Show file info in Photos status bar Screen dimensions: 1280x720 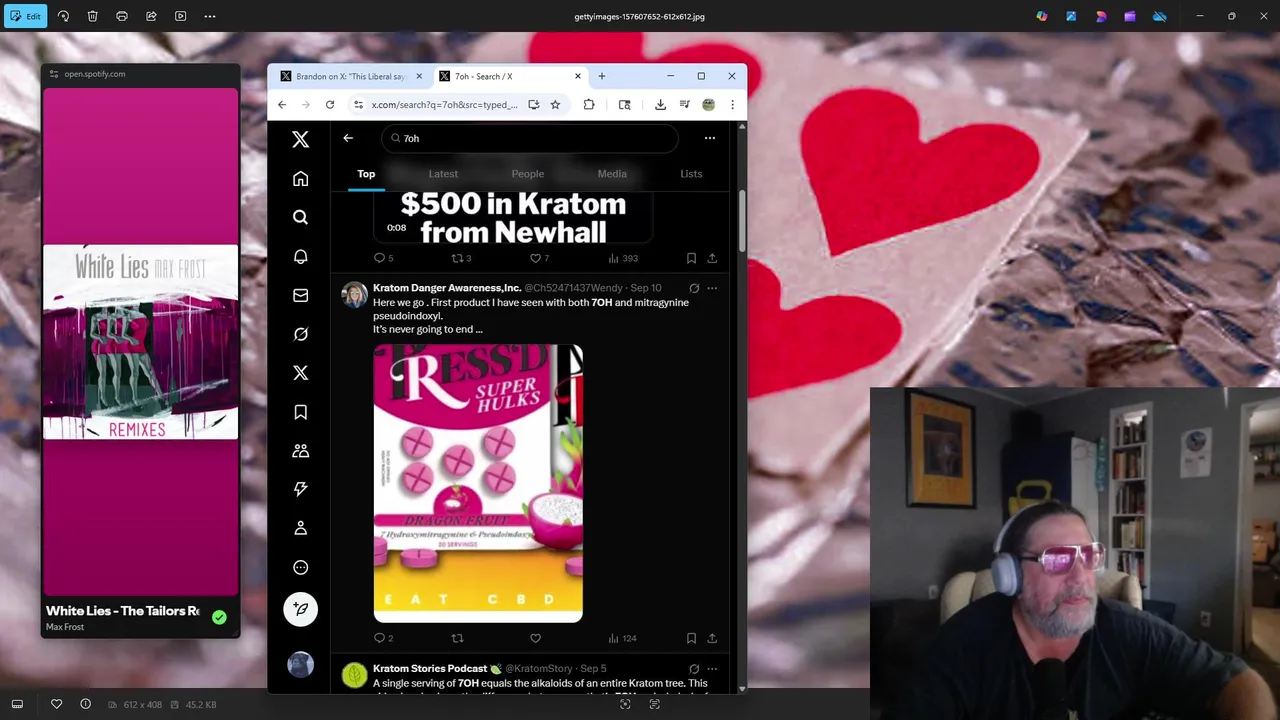coord(85,704)
